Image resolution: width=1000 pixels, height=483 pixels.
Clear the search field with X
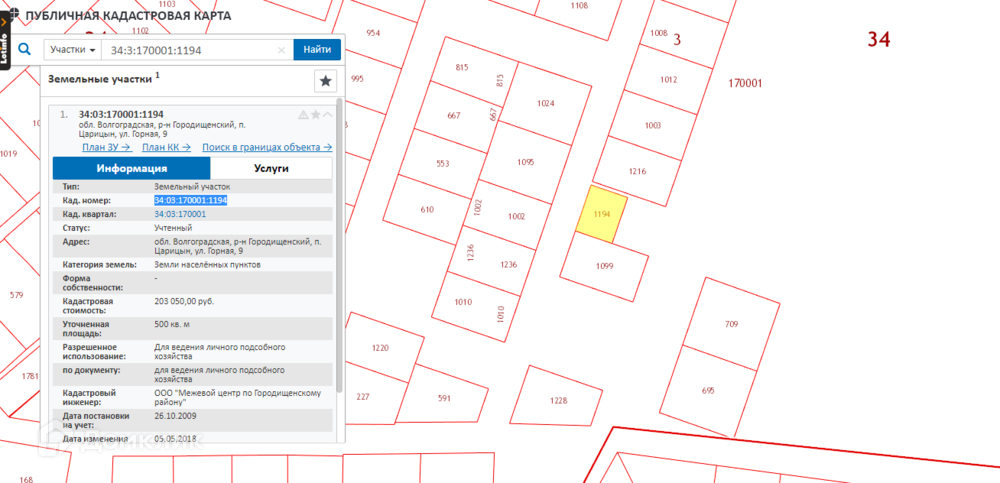point(281,50)
